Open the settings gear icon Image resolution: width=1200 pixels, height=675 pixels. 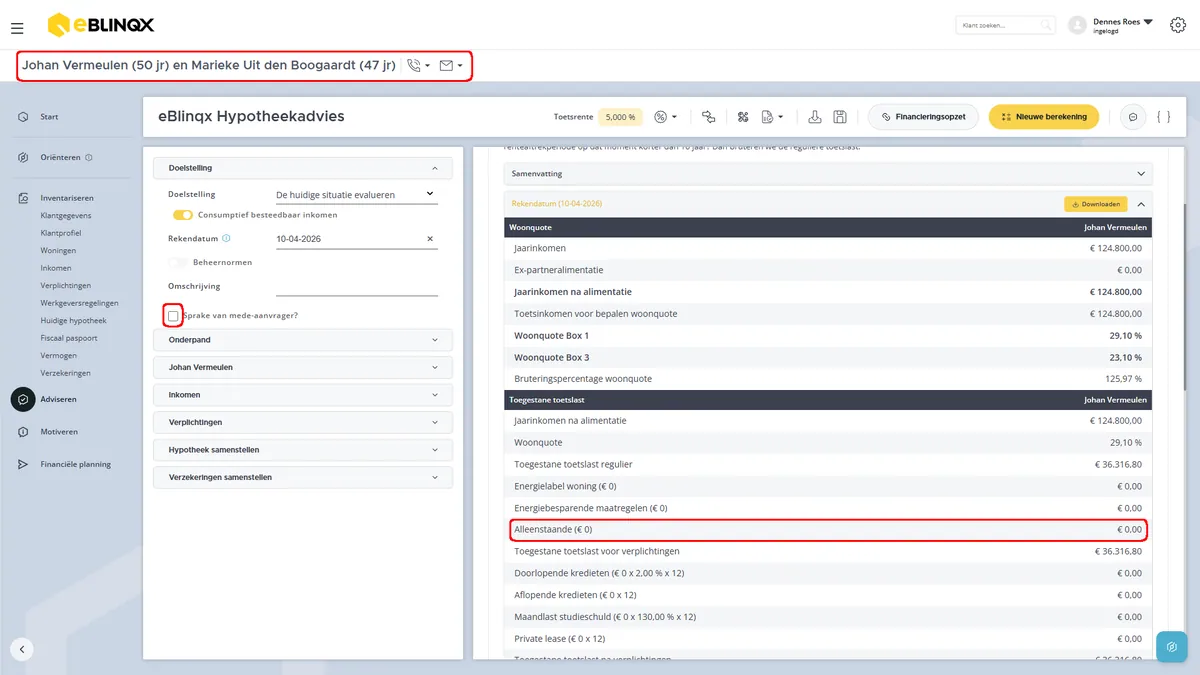[x=1177, y=25]
